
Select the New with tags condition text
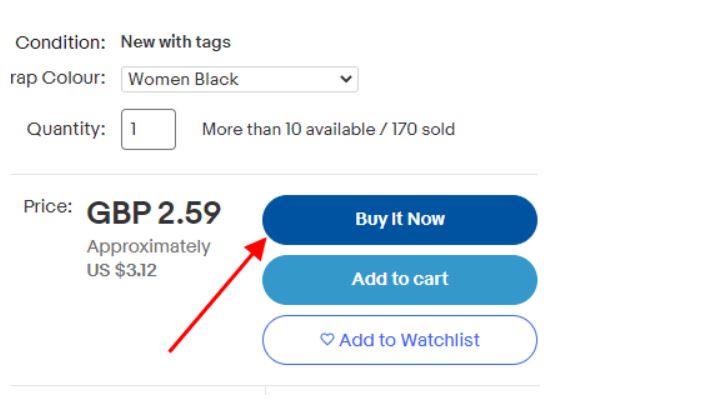(x=176, y=43)
